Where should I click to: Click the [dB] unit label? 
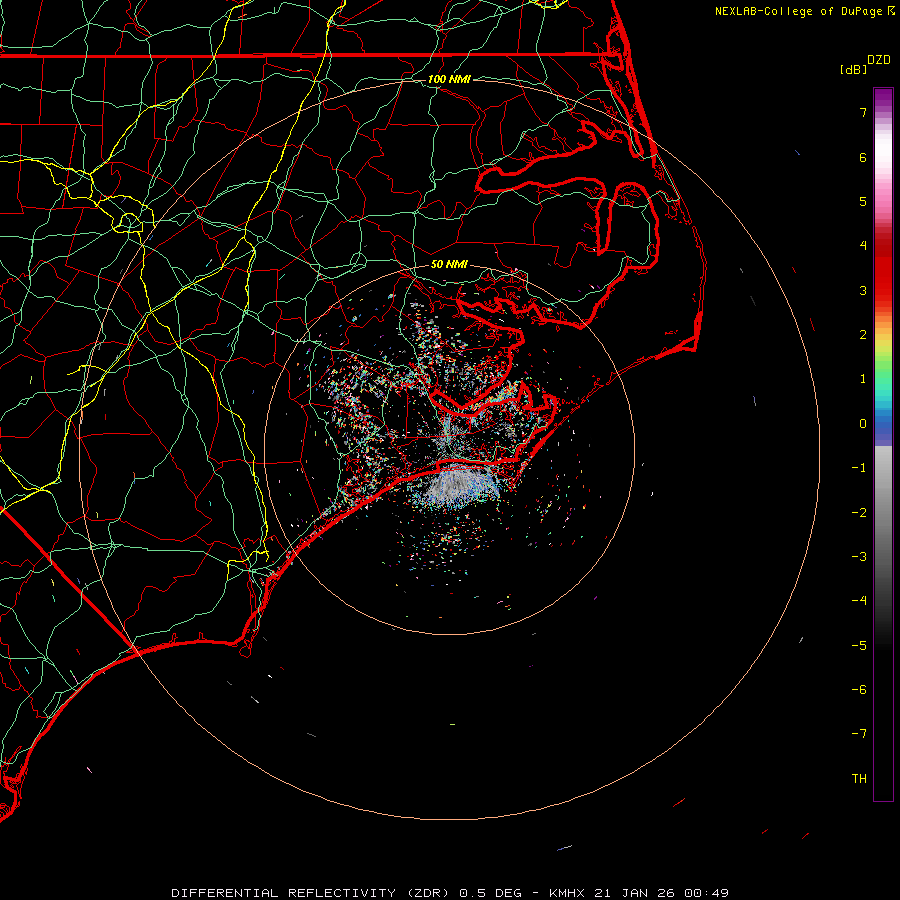tap(853, 69)
